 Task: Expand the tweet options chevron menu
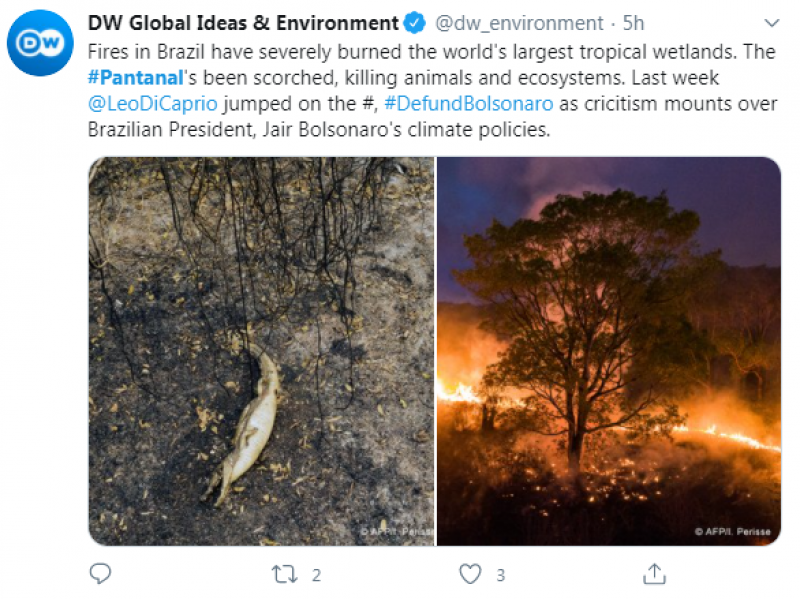coord(772,23)
